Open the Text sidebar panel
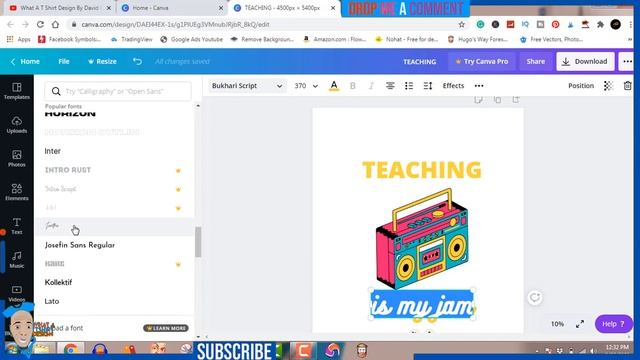 coord(17,226)
